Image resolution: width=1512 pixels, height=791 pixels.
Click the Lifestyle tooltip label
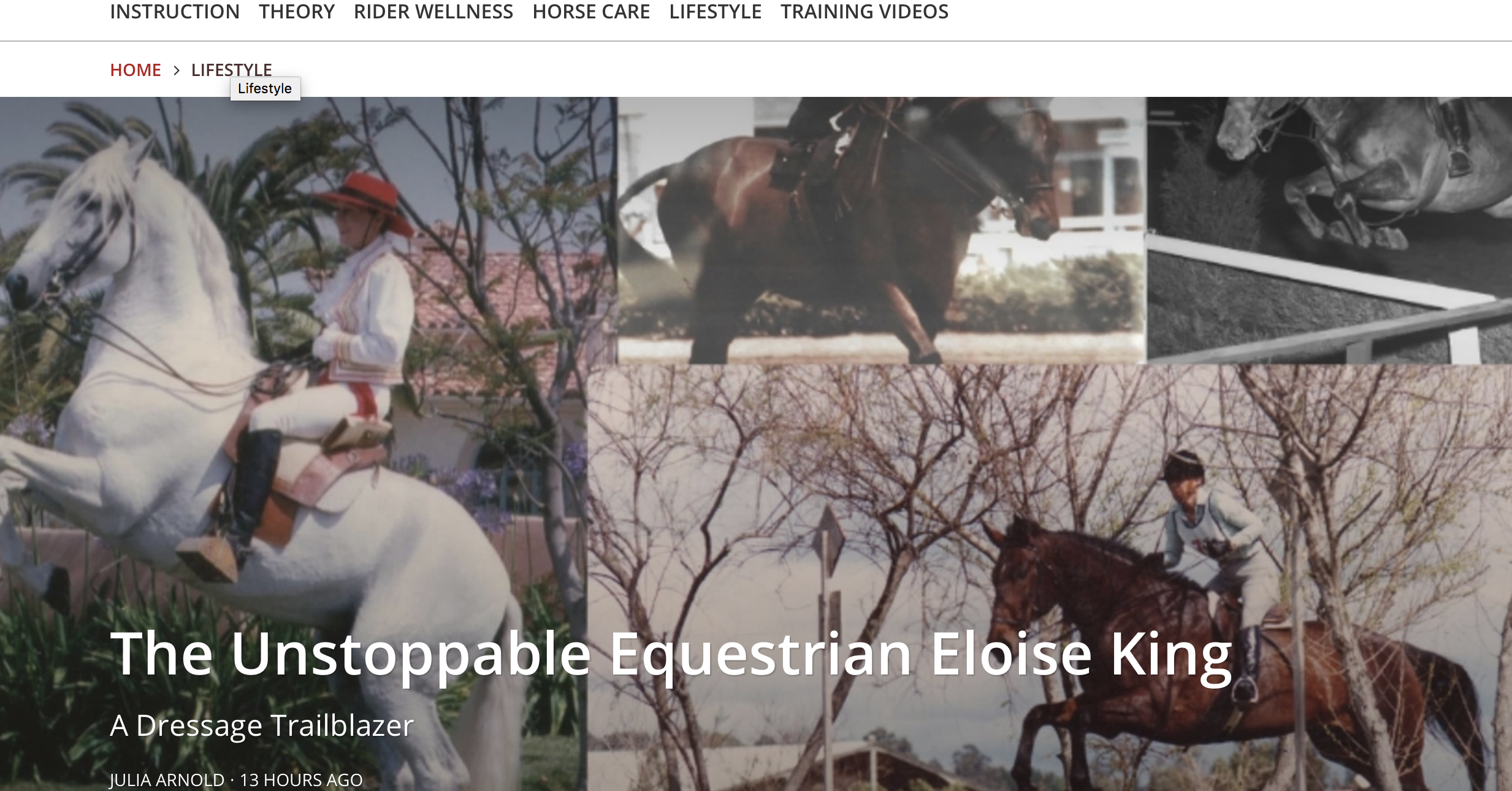tap(265, 88)
